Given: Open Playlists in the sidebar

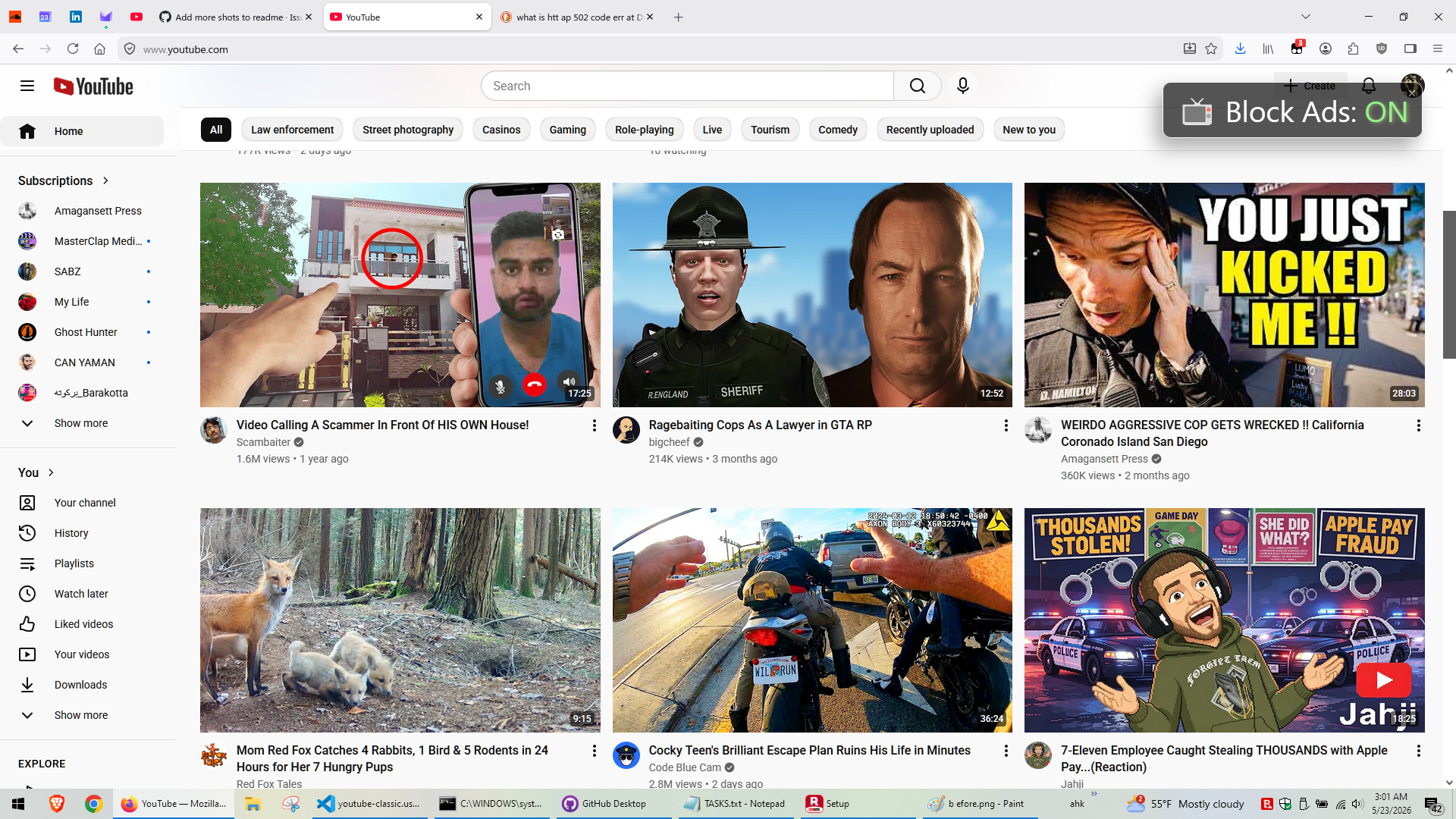Looking at the screenshot, I should pos(74,563).
